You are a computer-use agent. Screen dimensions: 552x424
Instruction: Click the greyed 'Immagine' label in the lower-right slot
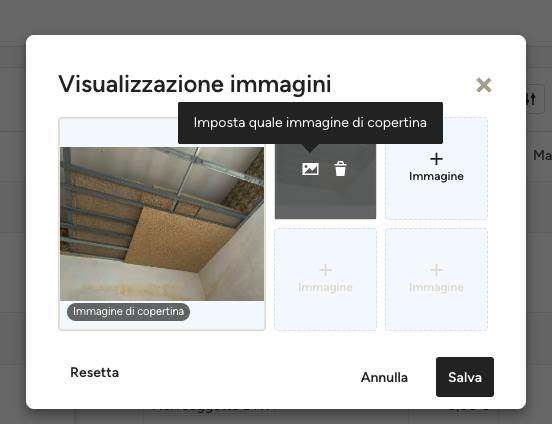tap(436, 287)
